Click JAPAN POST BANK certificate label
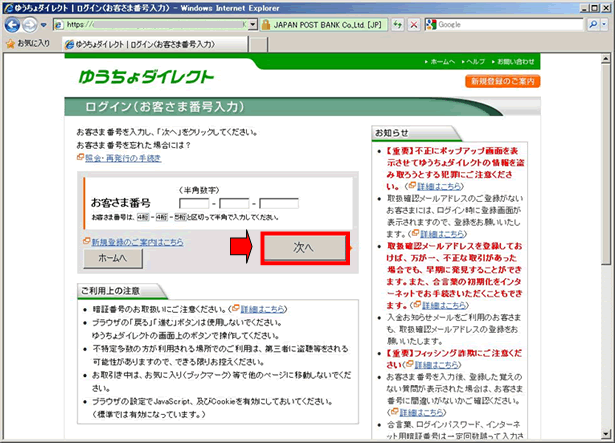 click(327, 25)
